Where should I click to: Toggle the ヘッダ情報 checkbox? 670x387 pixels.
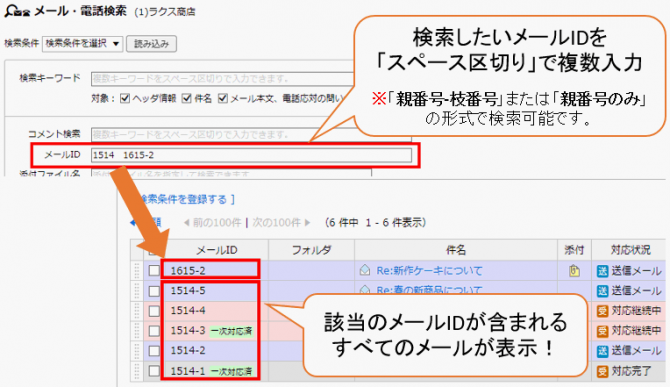click(x=125, y=99)
